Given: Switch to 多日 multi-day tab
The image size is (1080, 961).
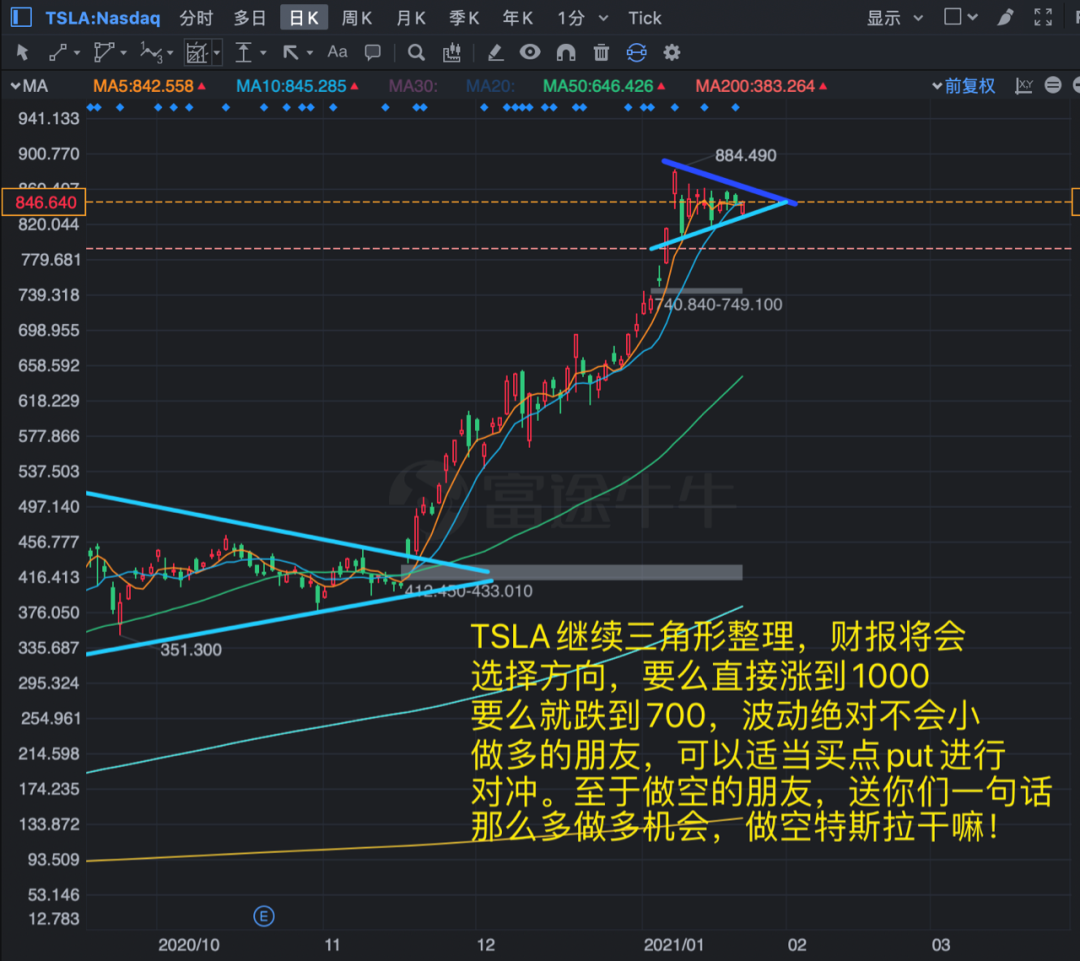Looking at the screenshot, I should click(249, 18).
